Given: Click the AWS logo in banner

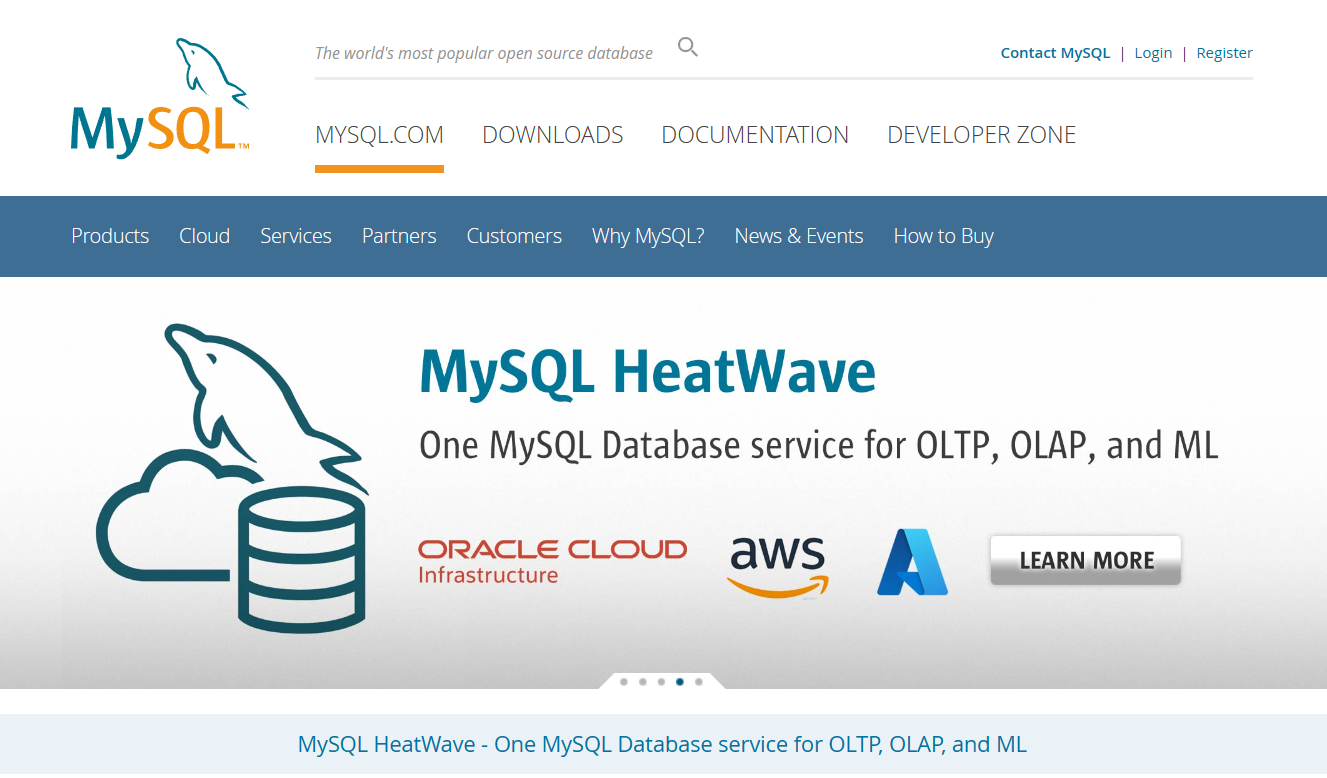Looking at the screenshot, I should (x=778, y=567).
